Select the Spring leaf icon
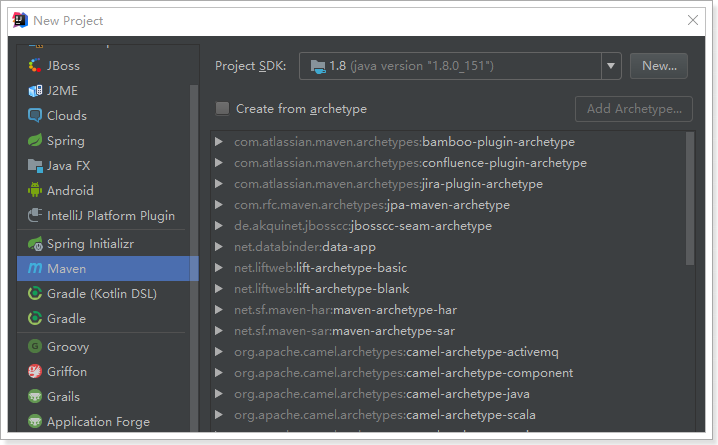Image resolution: width=718 pixels, height=445 pixels. click(36, 141)
